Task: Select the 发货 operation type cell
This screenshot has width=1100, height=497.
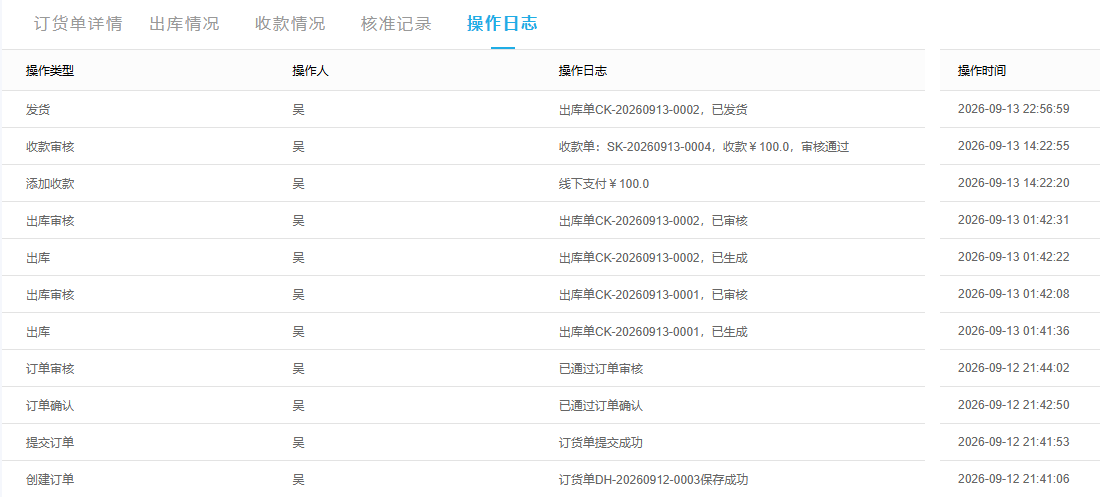Action: coord(38,110)
